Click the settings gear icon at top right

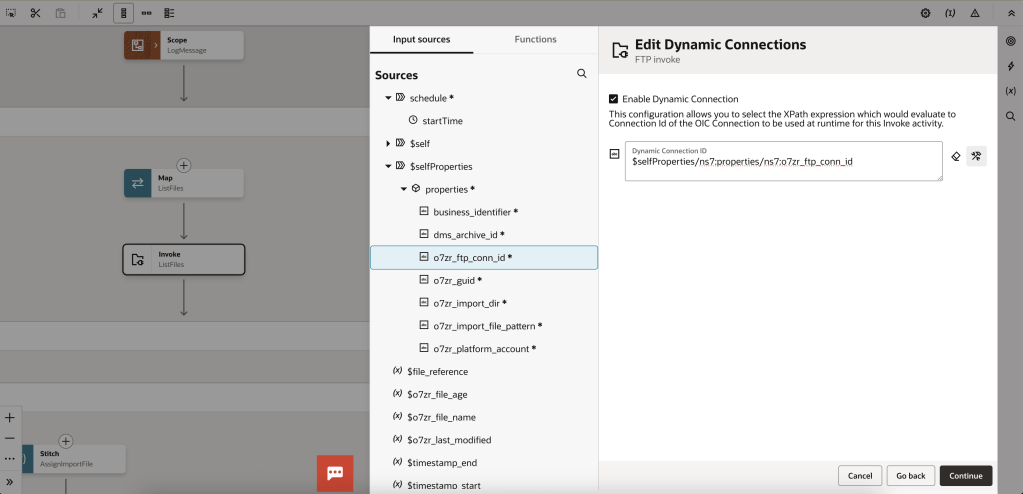[925, 13]
